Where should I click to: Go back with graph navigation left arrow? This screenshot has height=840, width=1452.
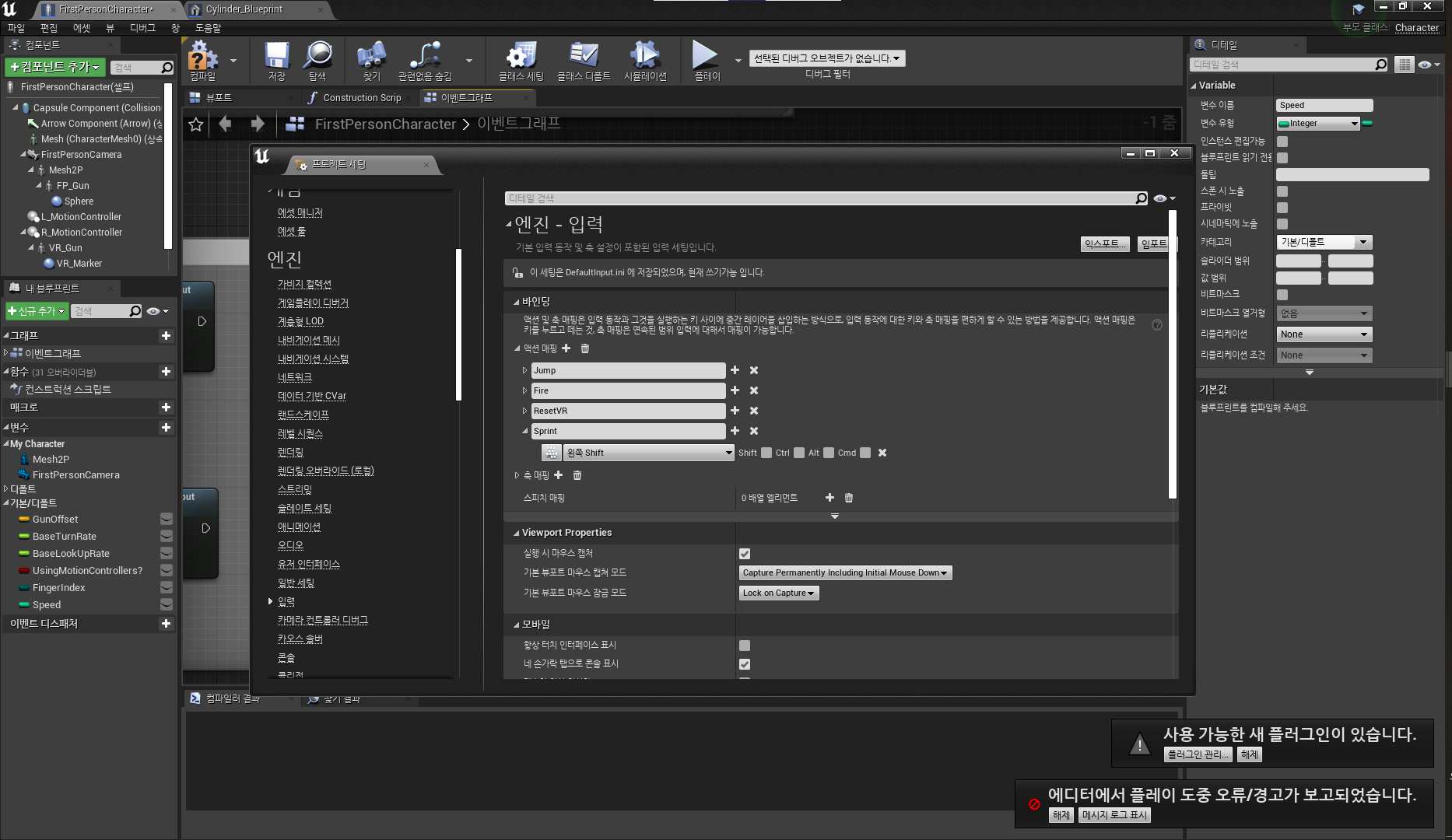[226, 124]
